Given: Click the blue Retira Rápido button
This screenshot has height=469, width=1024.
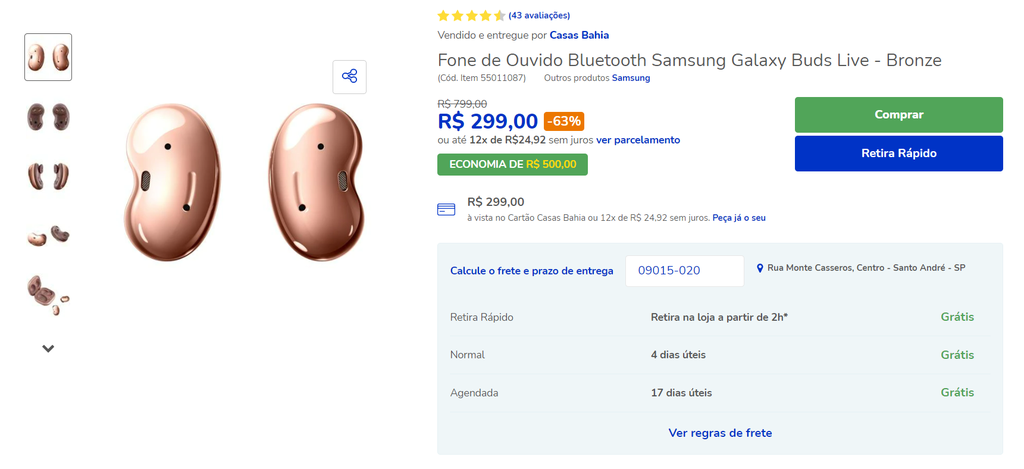Looking at the screenshot, I should coord(899,154).
